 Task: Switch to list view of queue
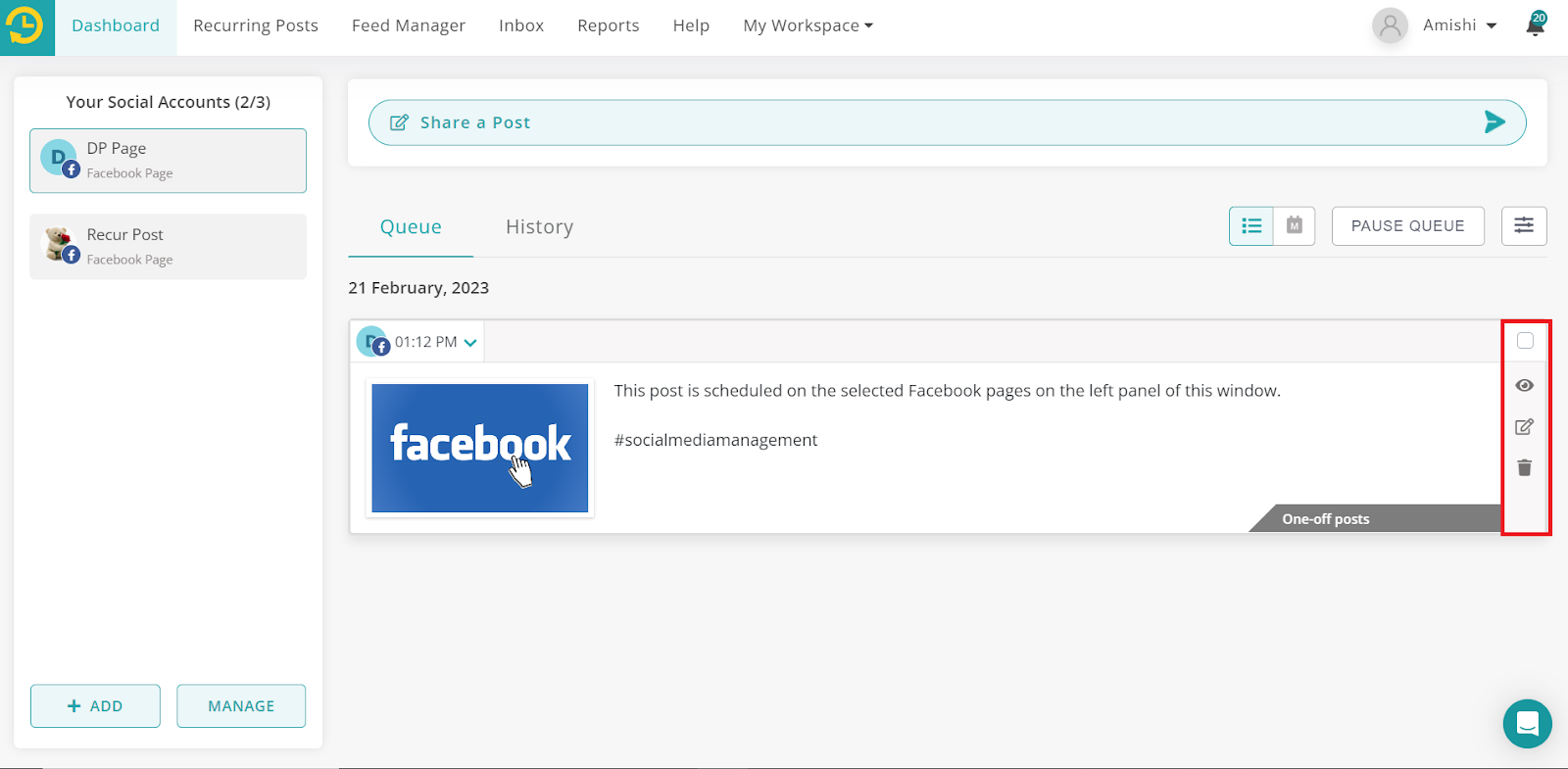pos(1251,226)
